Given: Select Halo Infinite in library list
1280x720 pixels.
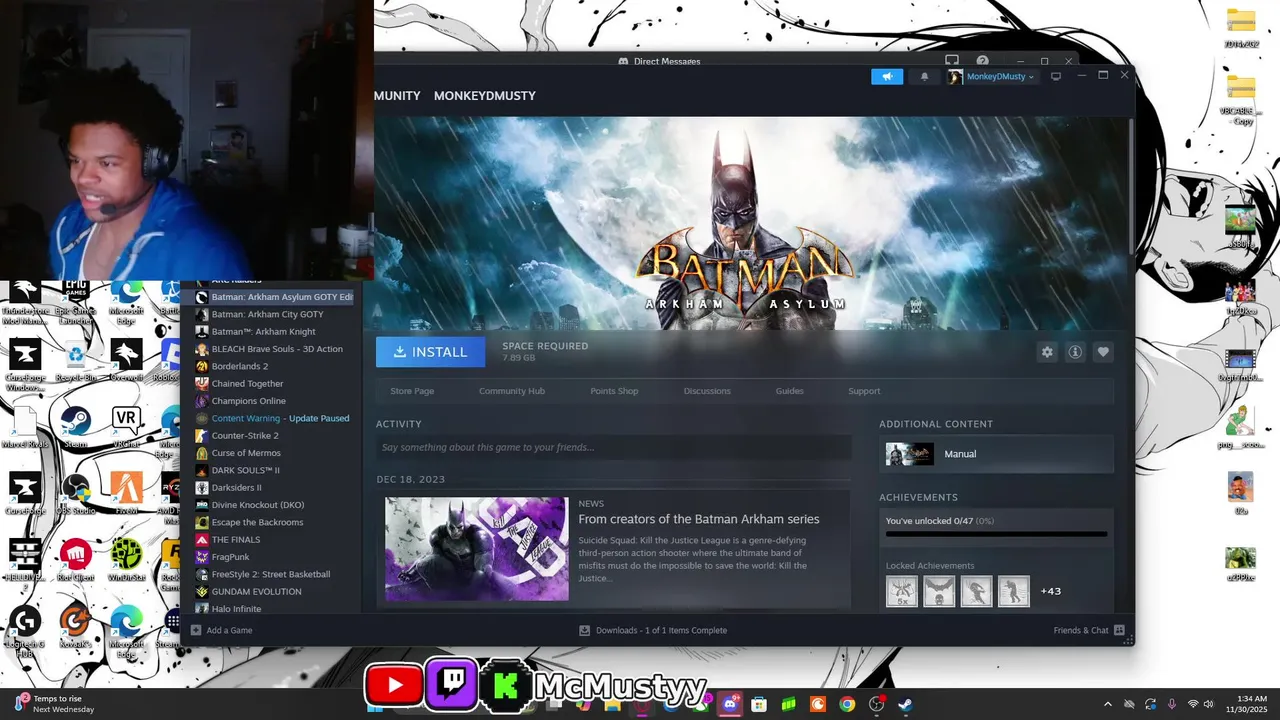Looking at the screenshot, I should pyautogui.click(x=236, y=608).
